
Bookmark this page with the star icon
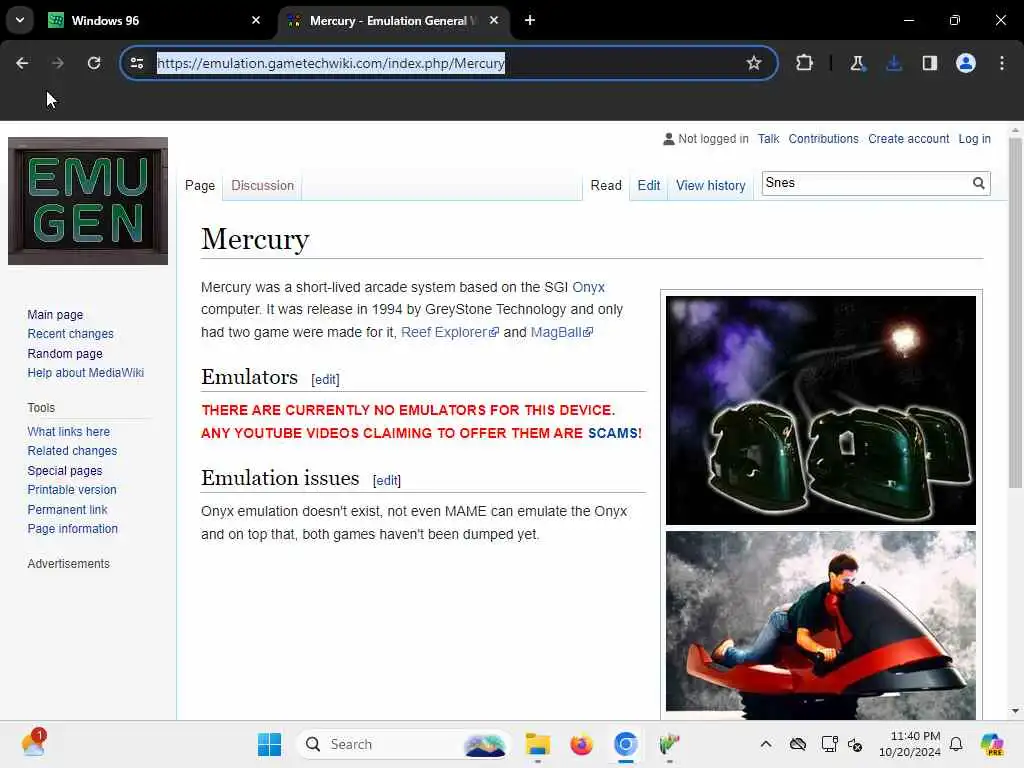click(x=754, y=63)
